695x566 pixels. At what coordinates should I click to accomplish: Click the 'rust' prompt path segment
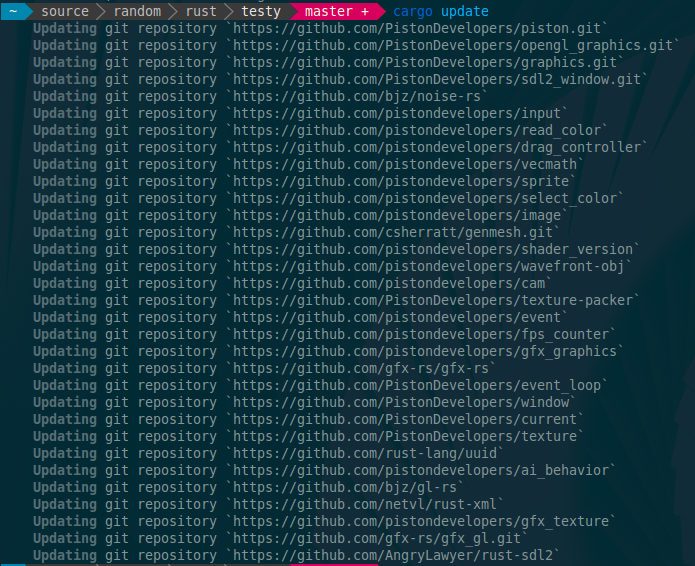coord(201,11)
